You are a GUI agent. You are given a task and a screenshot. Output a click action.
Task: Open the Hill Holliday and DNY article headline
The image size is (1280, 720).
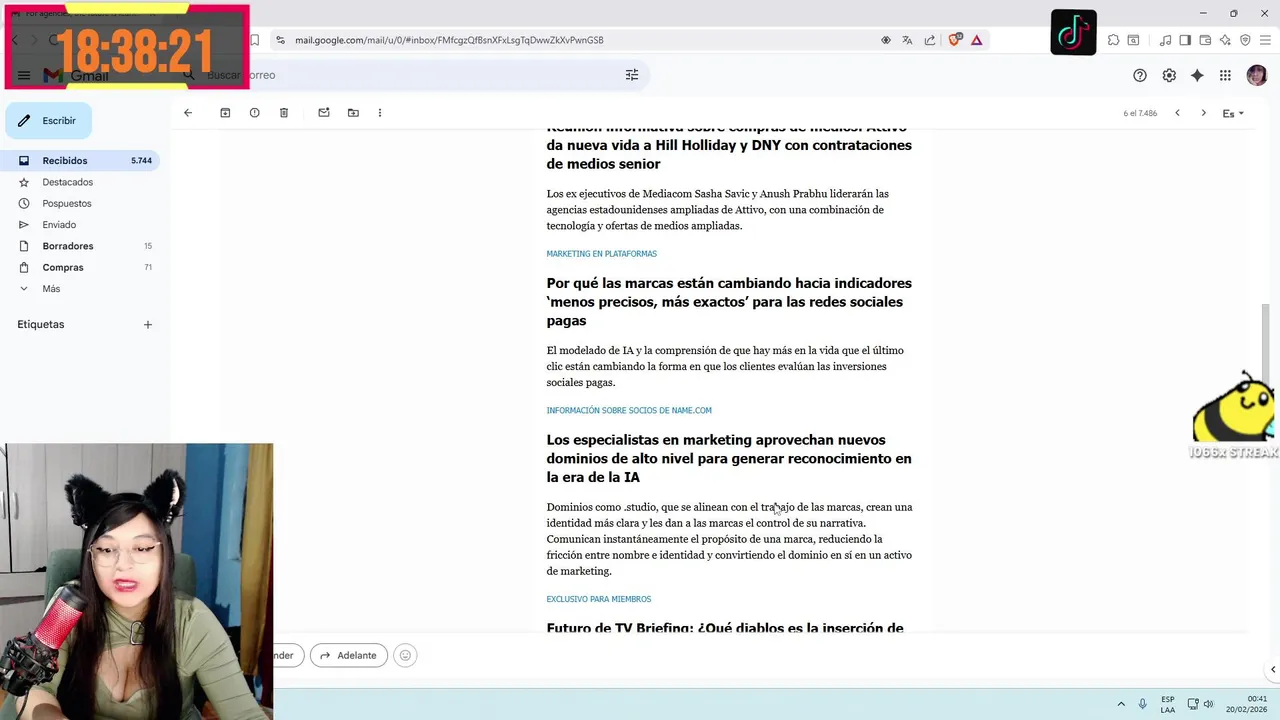coord(729,146)
